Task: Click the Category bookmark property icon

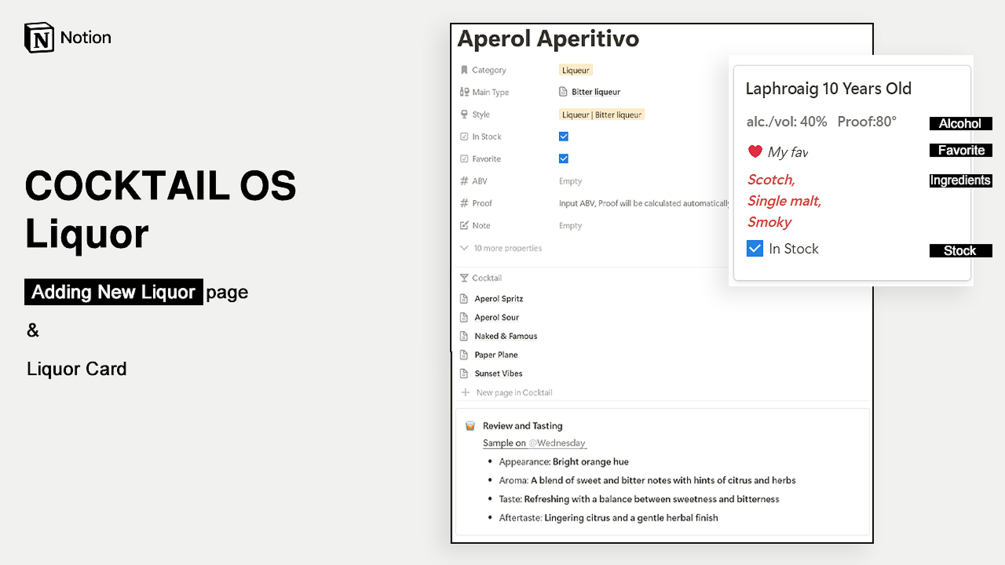Action: coord(464,70)
